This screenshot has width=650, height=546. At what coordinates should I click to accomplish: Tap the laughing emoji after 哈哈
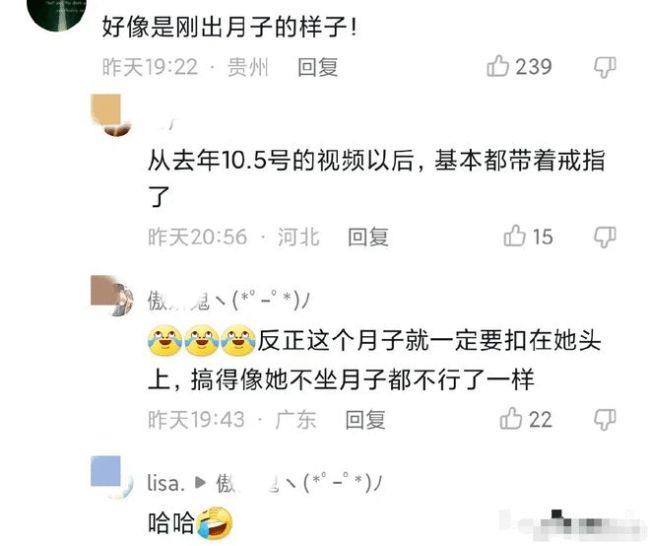point(214,522)
